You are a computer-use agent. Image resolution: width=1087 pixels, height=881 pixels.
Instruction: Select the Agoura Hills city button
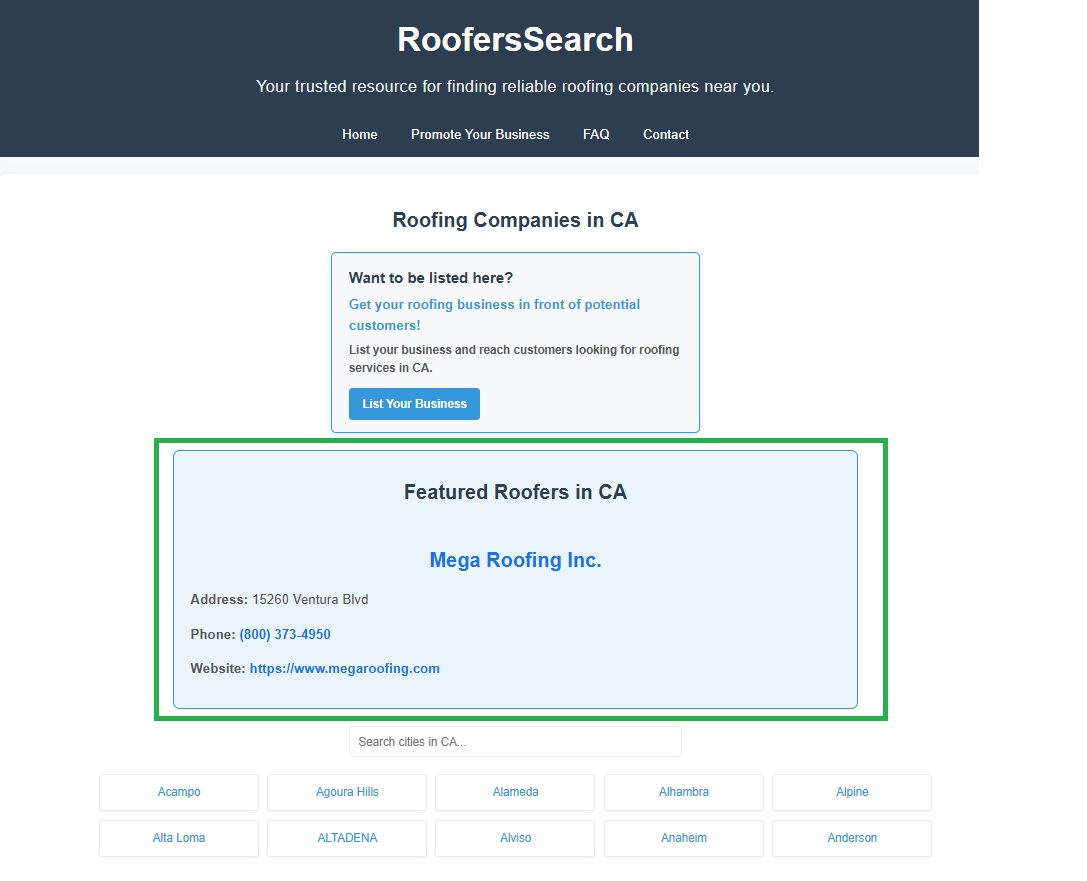point(347,792)
